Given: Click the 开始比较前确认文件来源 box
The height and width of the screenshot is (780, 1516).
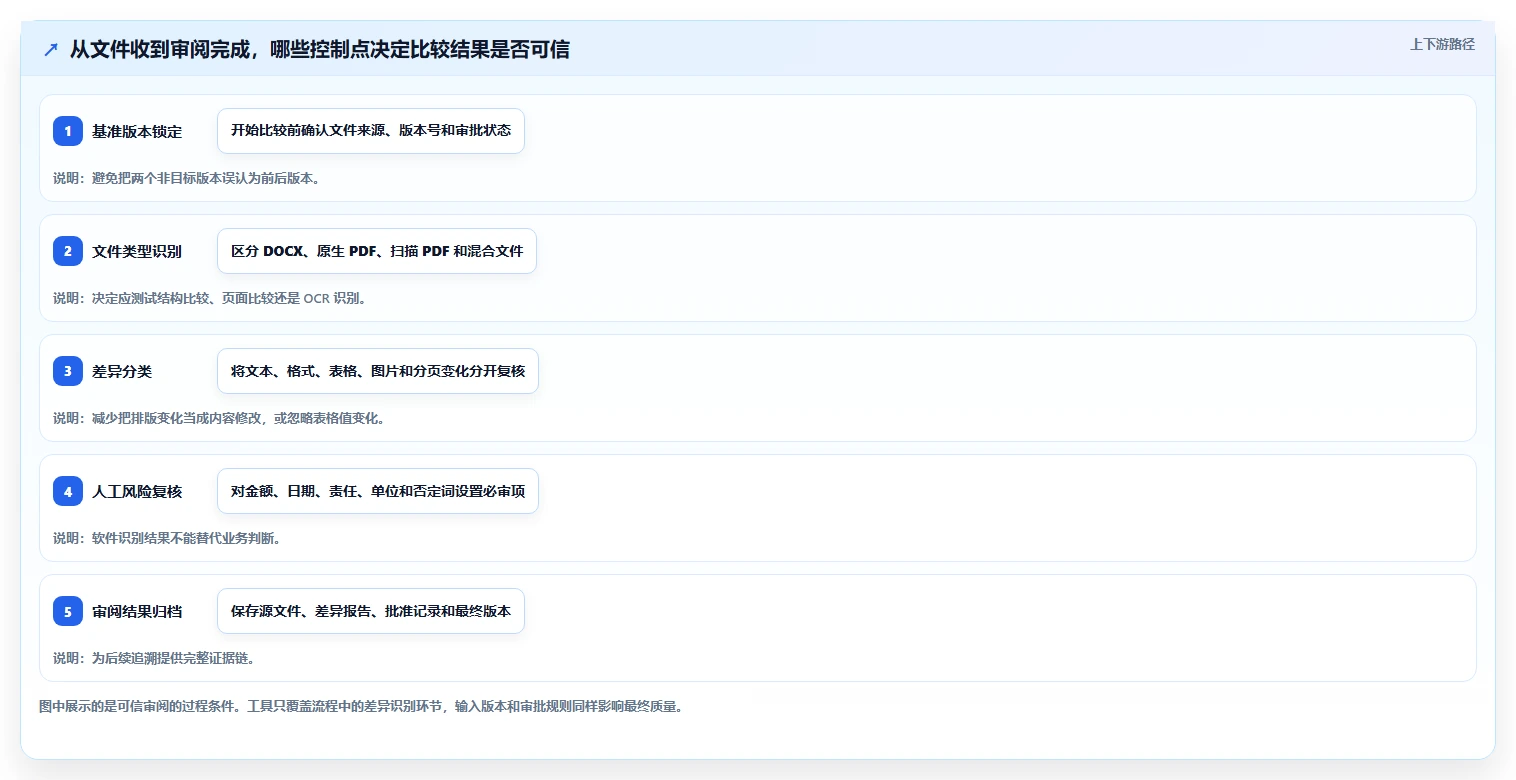Looking at the screenshot, I should (371, 131).
